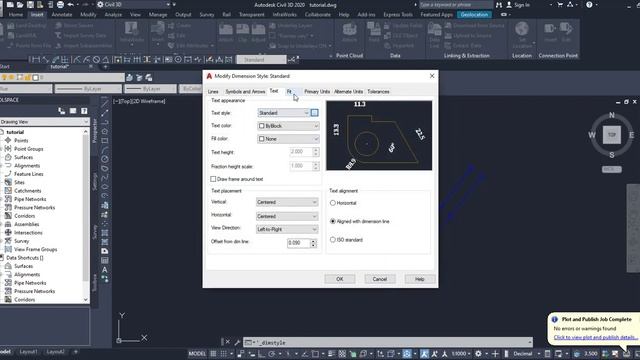Image resolution: width=640 pixels, height=360 pixels.
Task: Switch to the Alternate Units tab
Action: 348,91
